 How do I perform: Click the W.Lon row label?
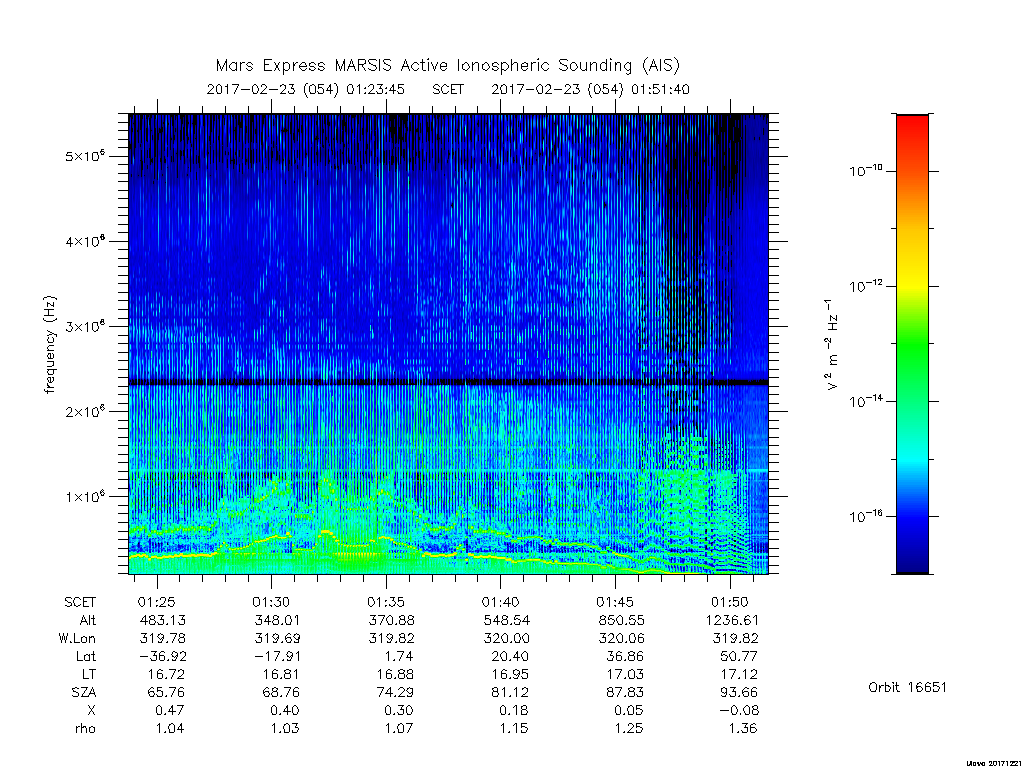tap(77, 638)
